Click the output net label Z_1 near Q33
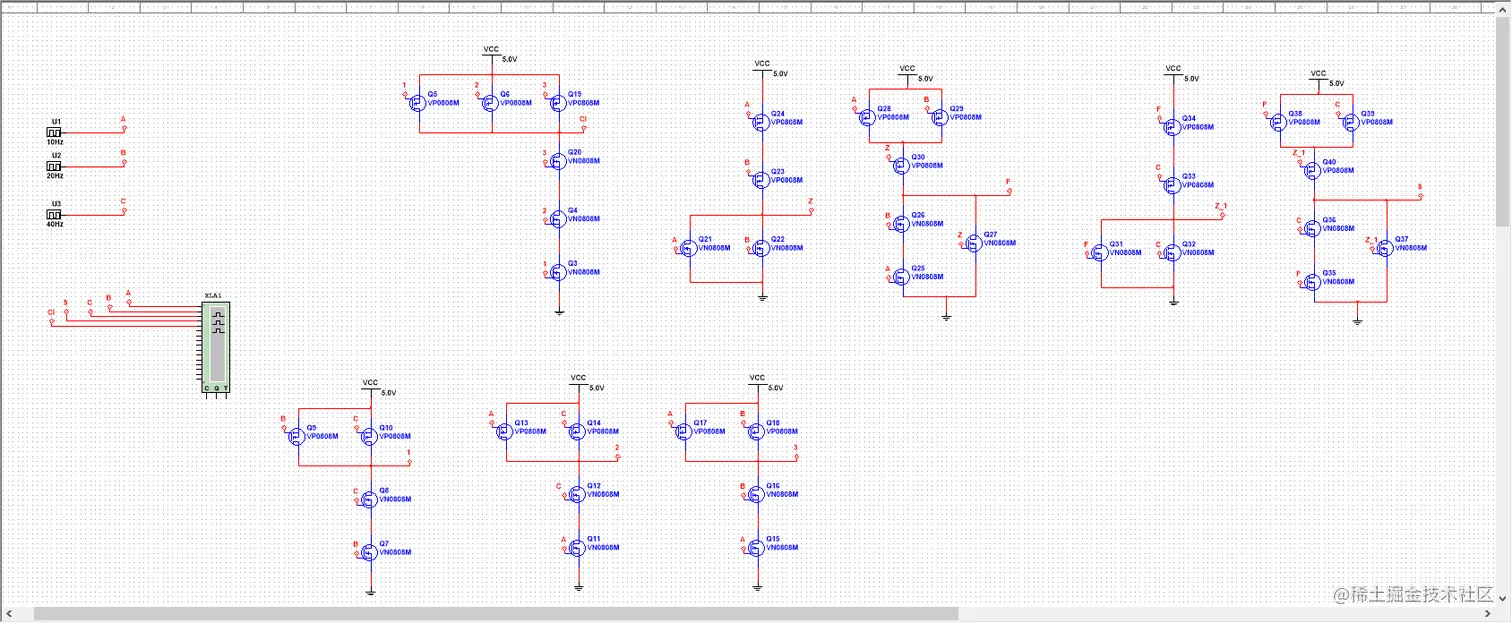Image resolution: width=1512 pixels, height=623 pixels. pyautogui.click(x=1221, y=206)
